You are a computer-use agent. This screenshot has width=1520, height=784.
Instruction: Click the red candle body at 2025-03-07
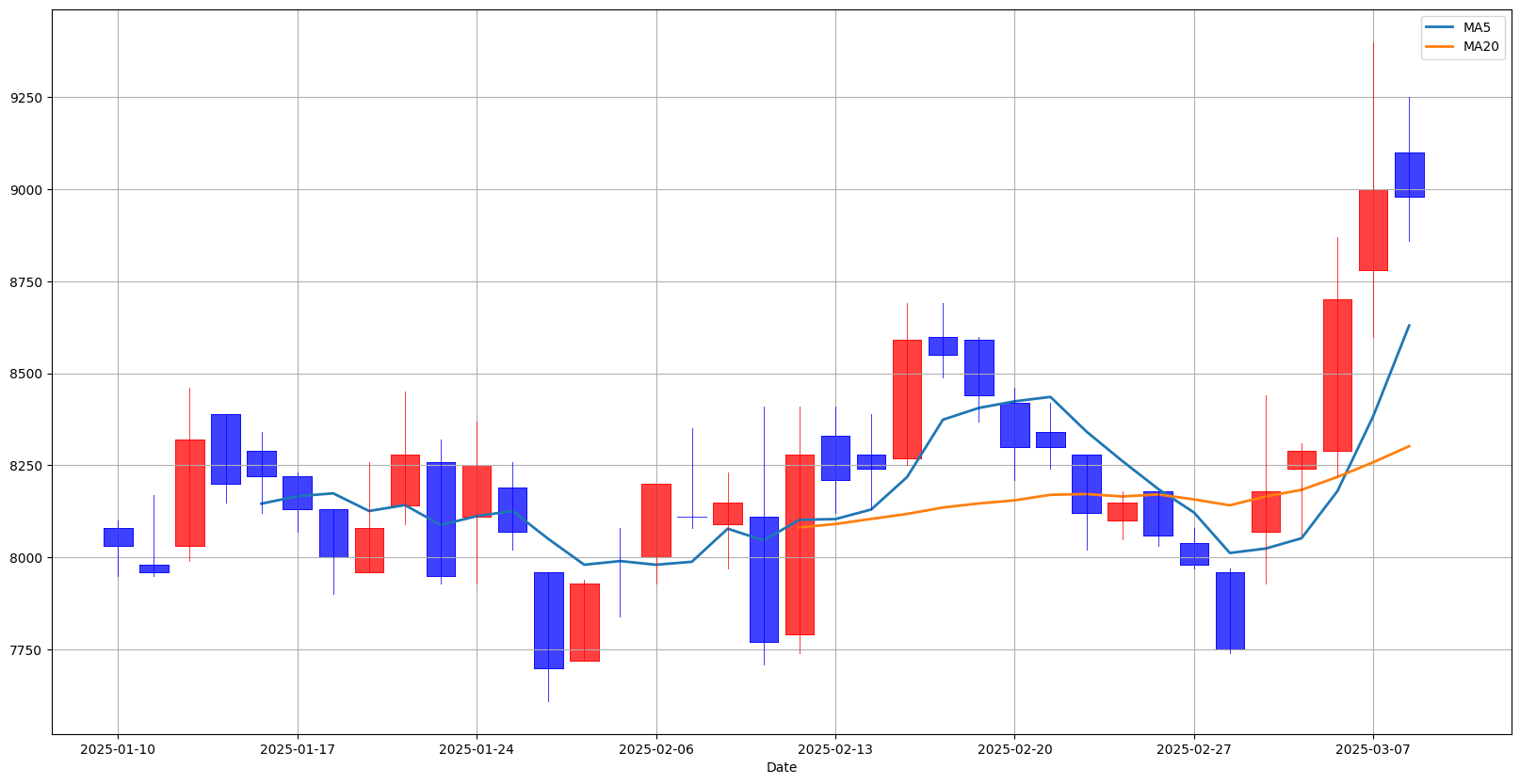(1372, 230)
